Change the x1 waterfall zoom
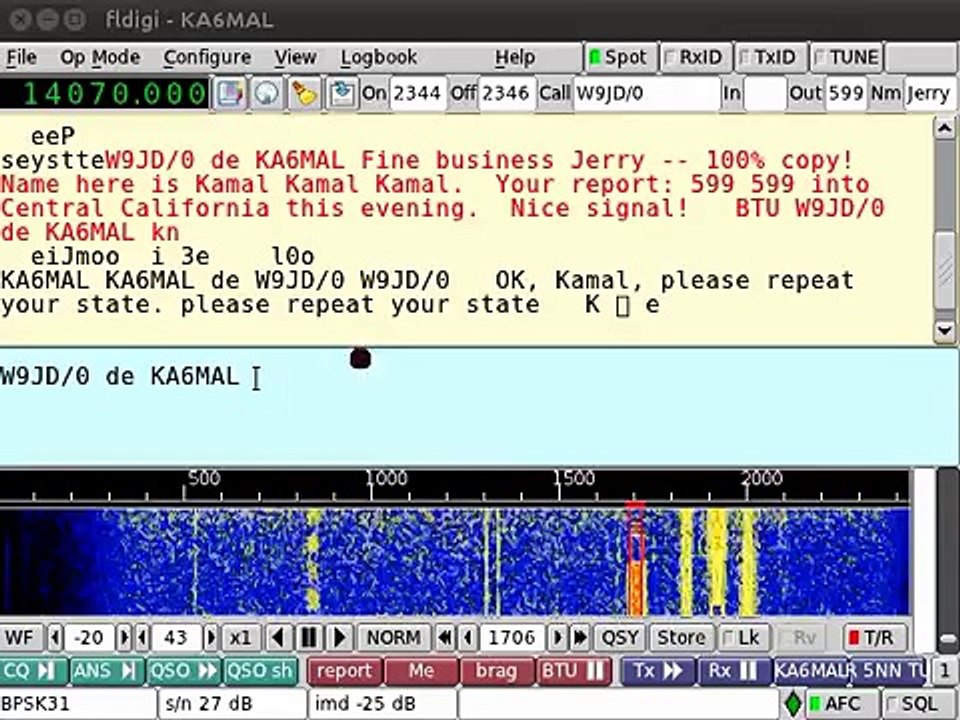Image resolution: width=960 pixels, height=720 pixels. 241,638
